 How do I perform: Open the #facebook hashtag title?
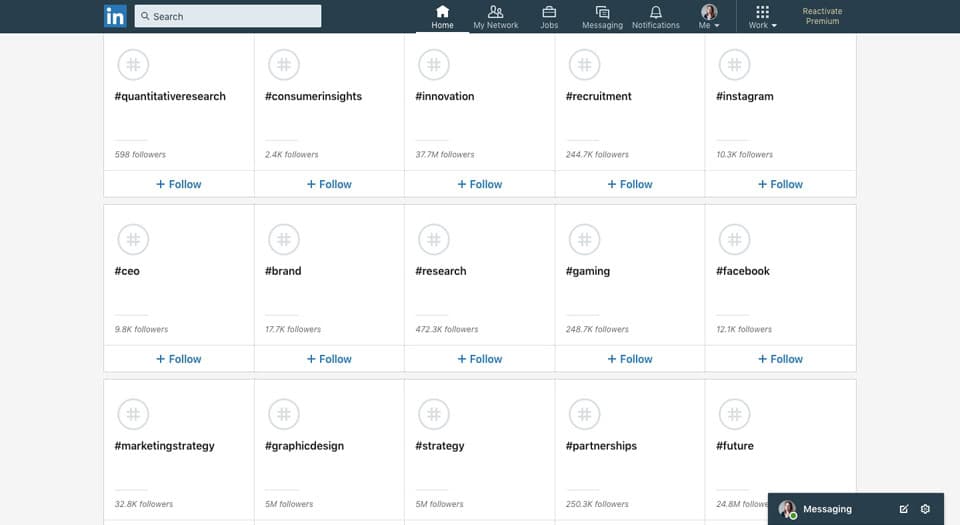[x=743, y=271]
